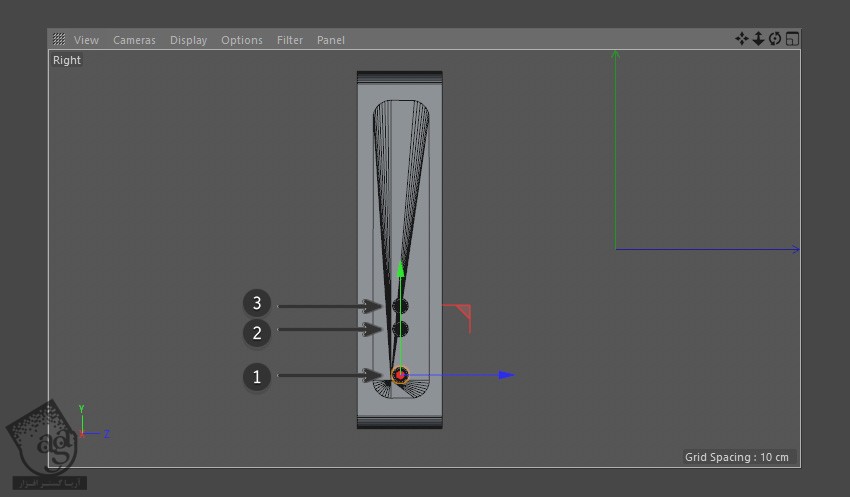Viewport: 850px width, 497px height.
Task: Click the viewport move camera icon
Action: 742,39
